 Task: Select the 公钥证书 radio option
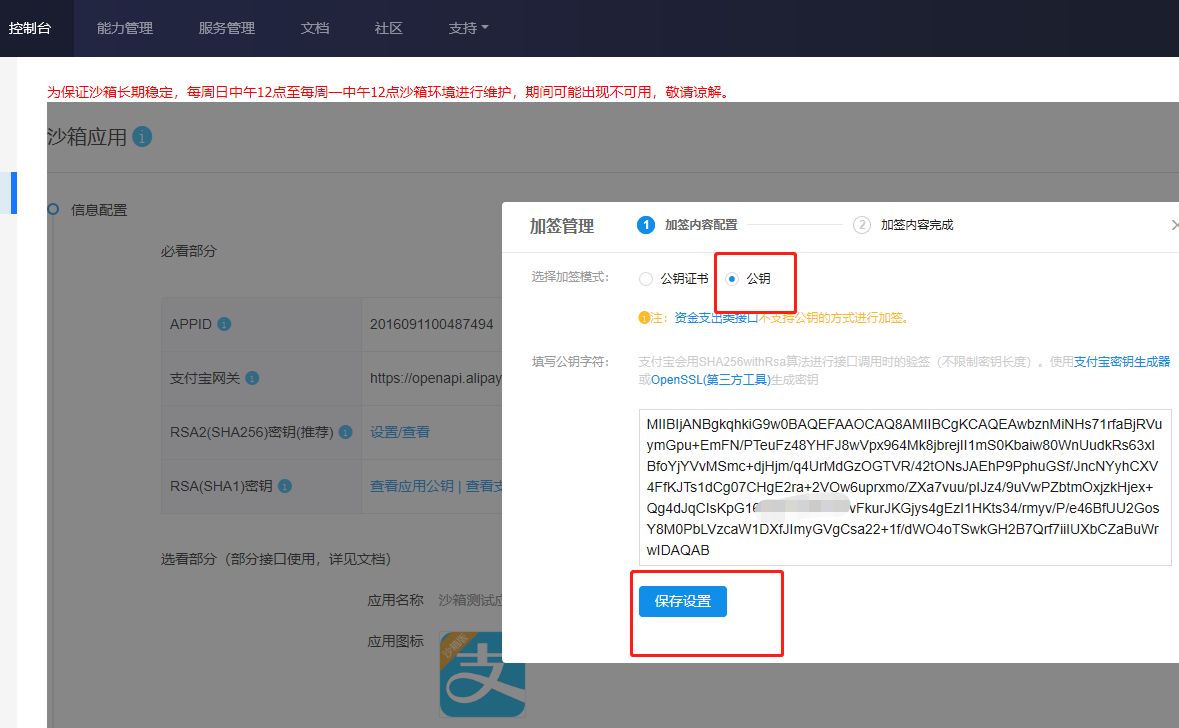click(646, 279)
